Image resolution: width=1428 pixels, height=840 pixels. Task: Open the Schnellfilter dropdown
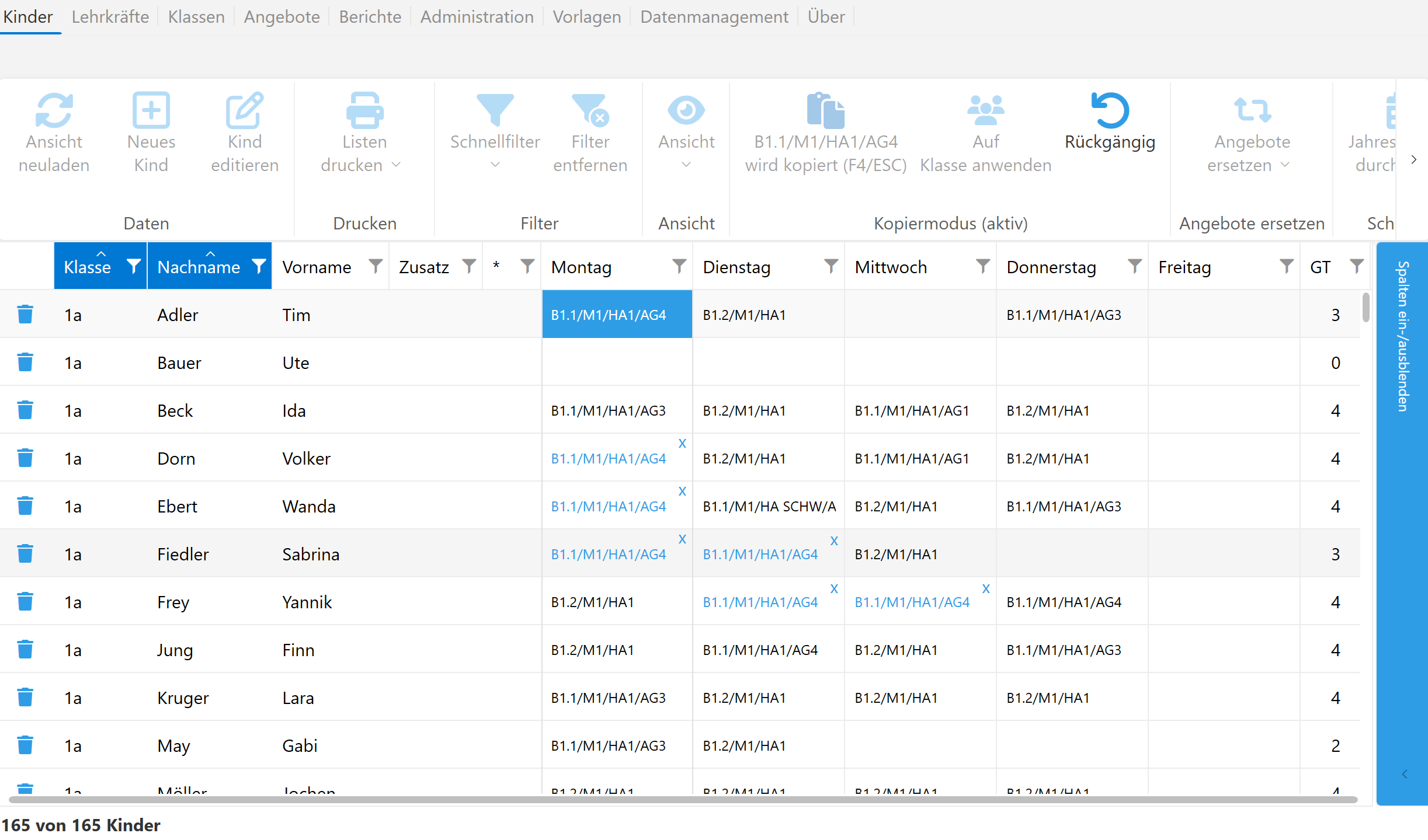[x=495, y=165]
